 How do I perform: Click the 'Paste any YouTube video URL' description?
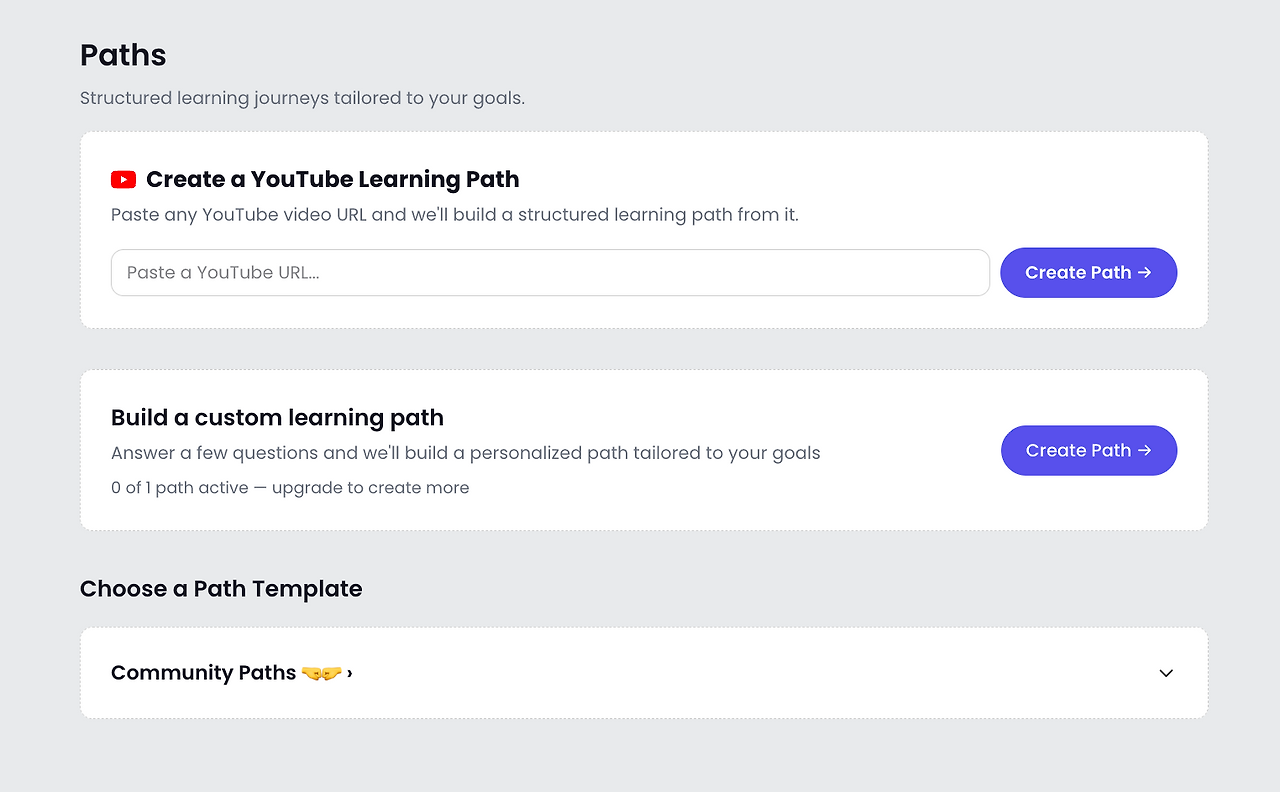[x=455, y=215]
